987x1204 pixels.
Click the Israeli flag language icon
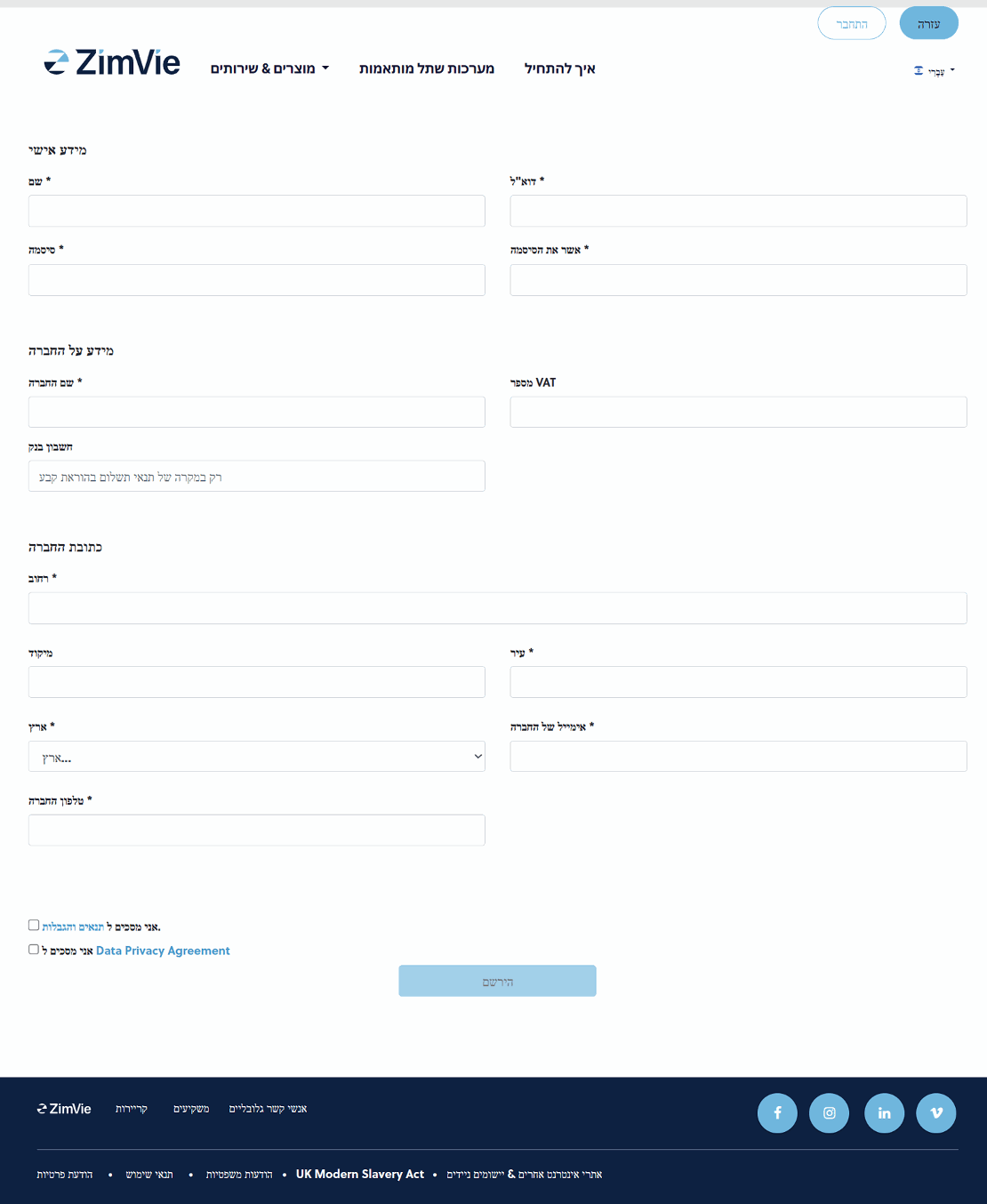coord(919,70)
